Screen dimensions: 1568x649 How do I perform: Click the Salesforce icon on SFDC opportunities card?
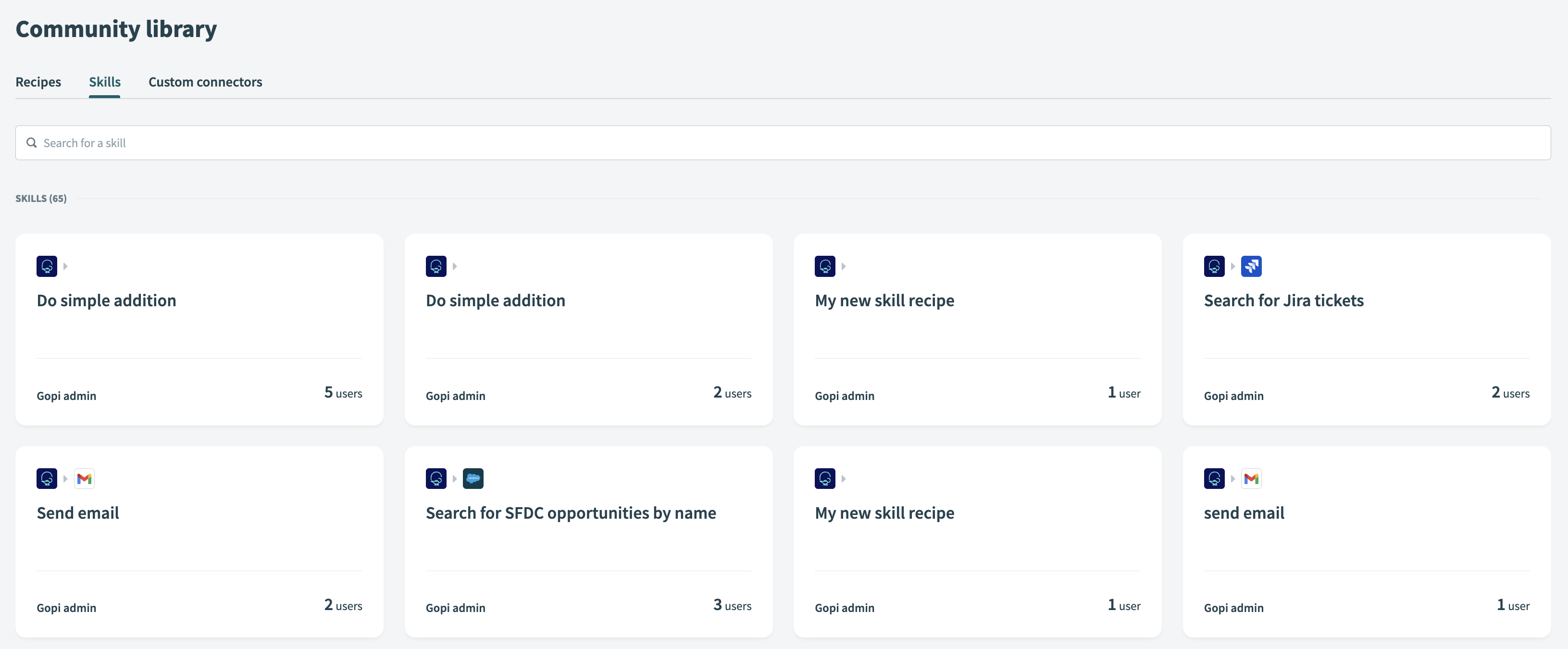pos(473,478)
